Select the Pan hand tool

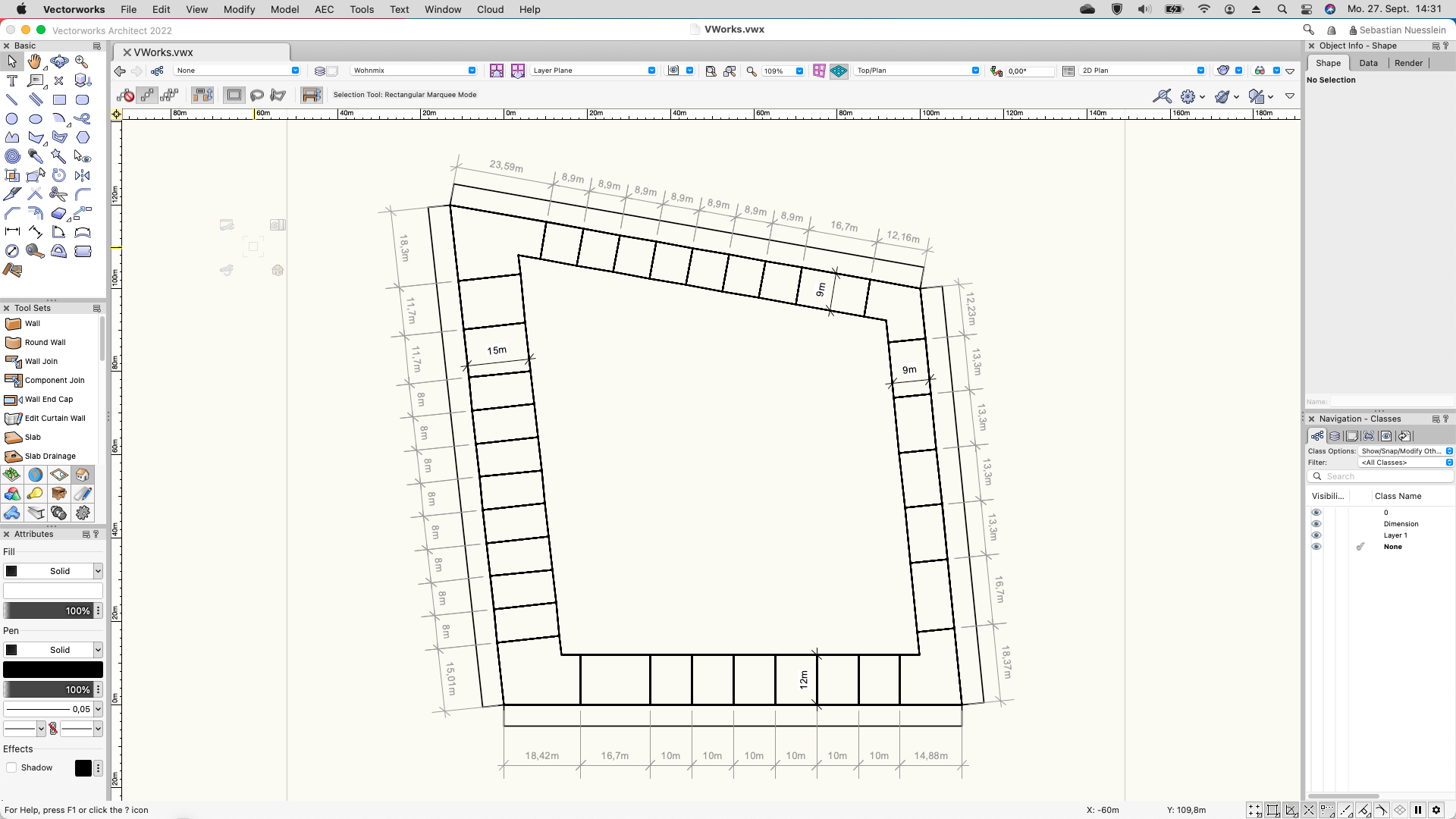[35, 61]
